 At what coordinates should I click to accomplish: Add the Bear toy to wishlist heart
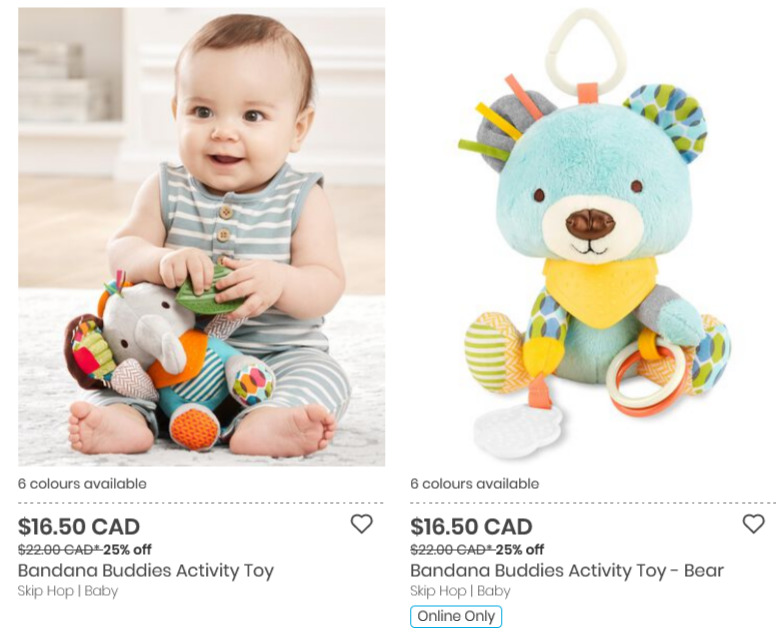click(x=753, y=524)
